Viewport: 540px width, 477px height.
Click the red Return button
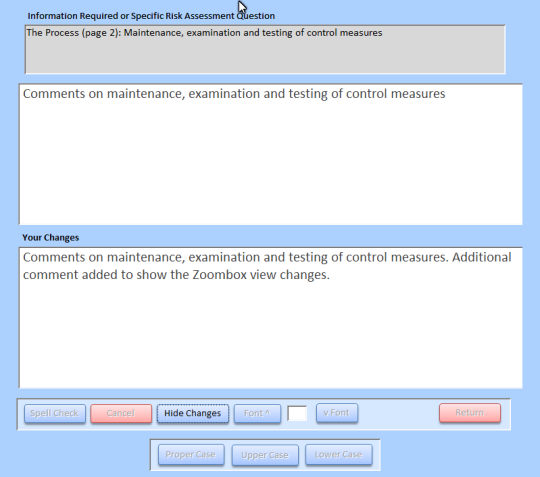pyautogui.click(x=470, y=413)
